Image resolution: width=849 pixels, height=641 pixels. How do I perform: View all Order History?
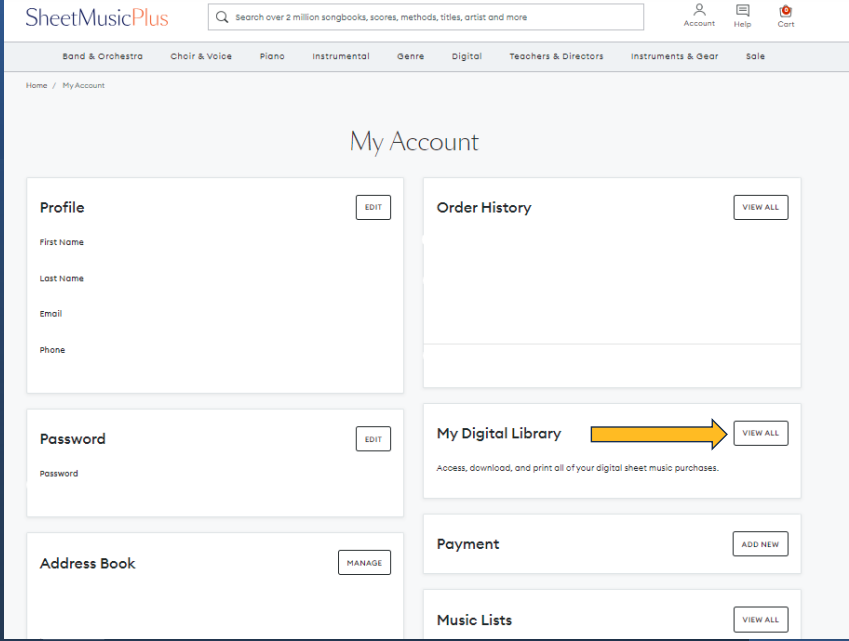(x=760, y=207)
